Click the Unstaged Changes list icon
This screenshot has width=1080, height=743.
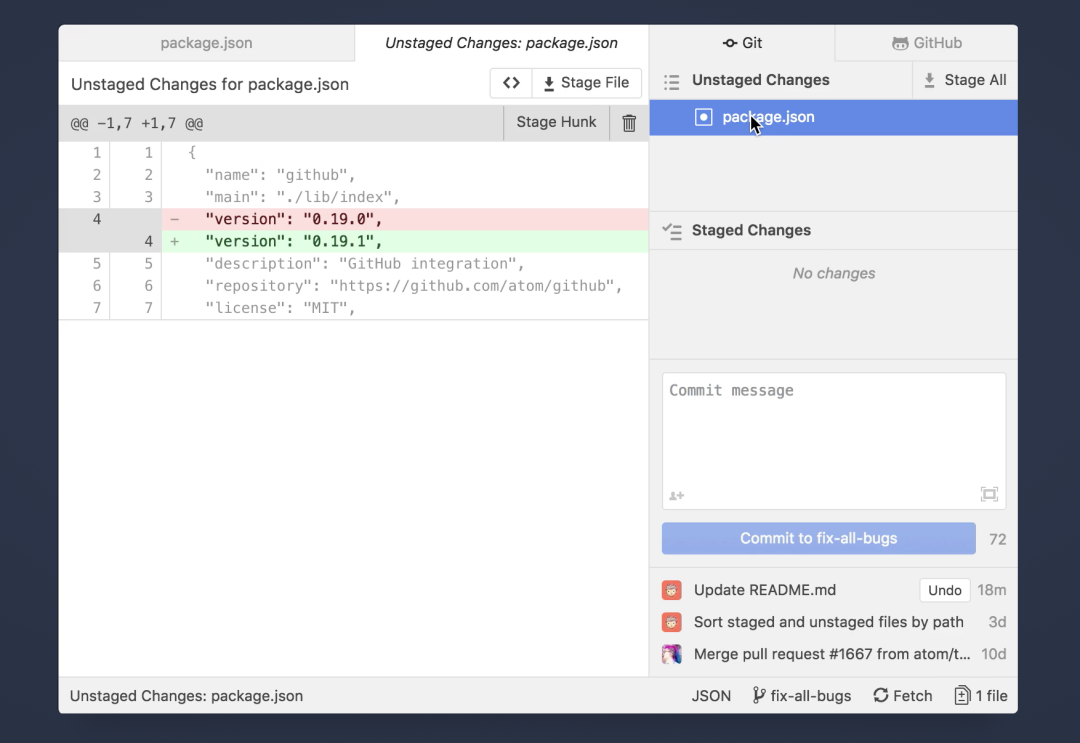[x=672, y=82]
